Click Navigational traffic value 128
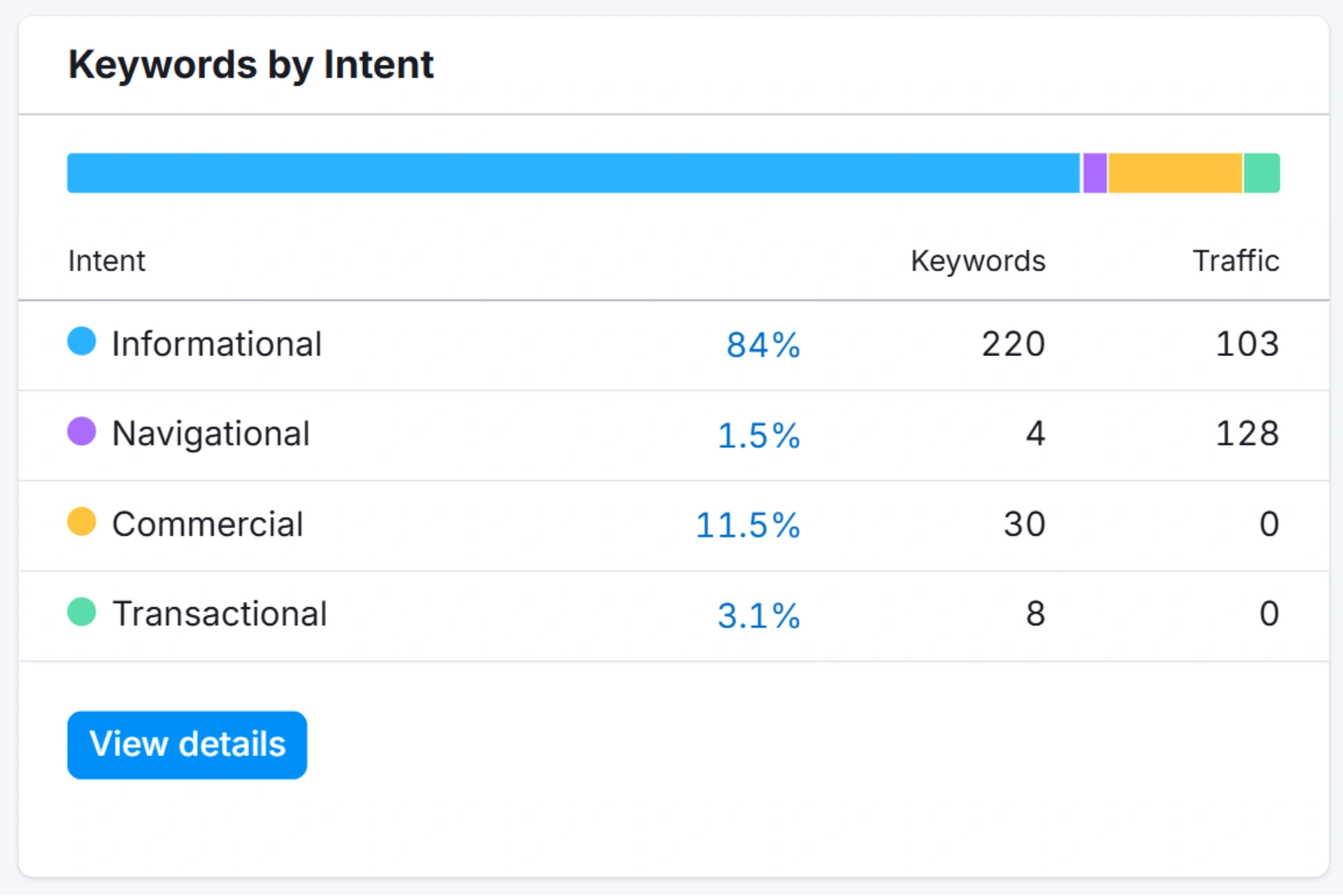Screen dimensions: 1343x896 1247,434
